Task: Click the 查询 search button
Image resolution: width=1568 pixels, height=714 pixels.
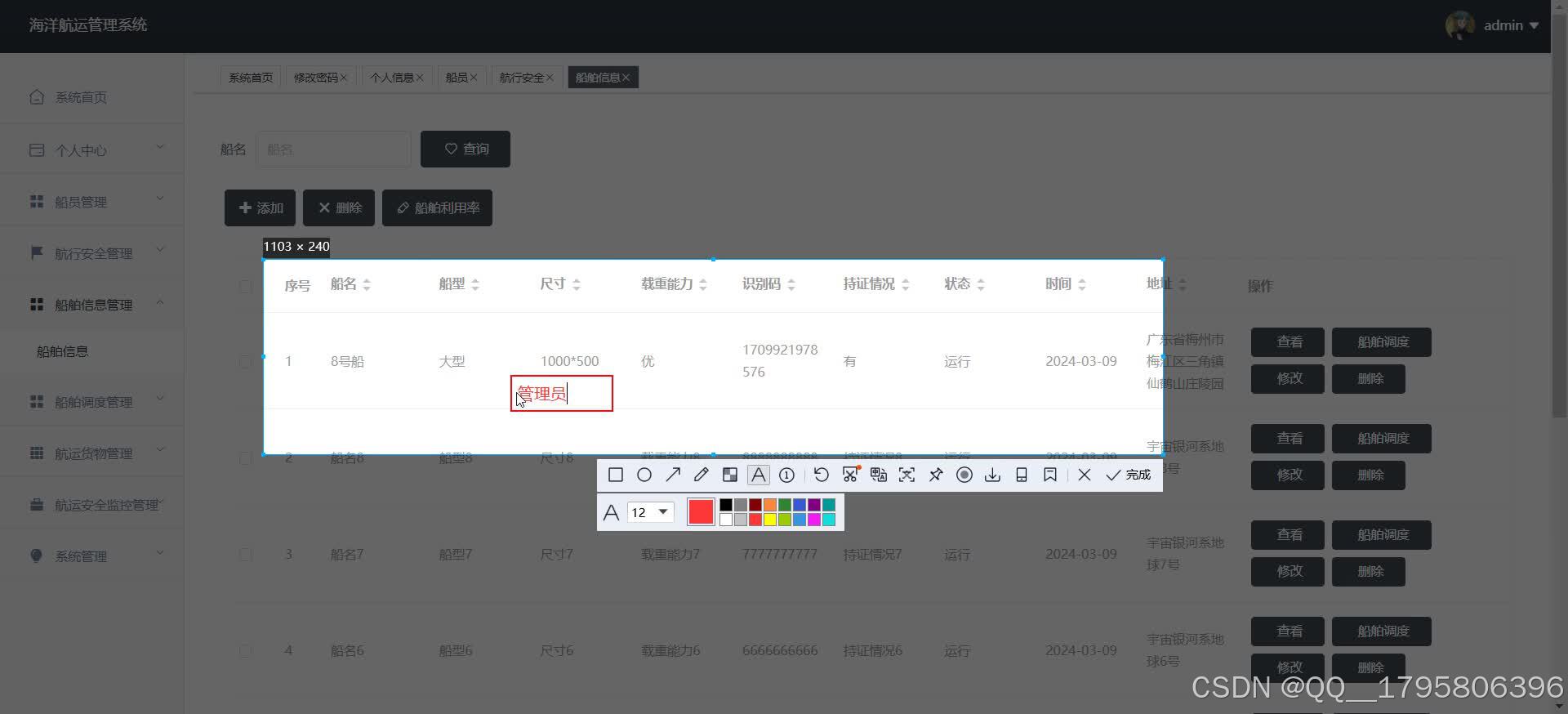Action: [x=465, y=149]
